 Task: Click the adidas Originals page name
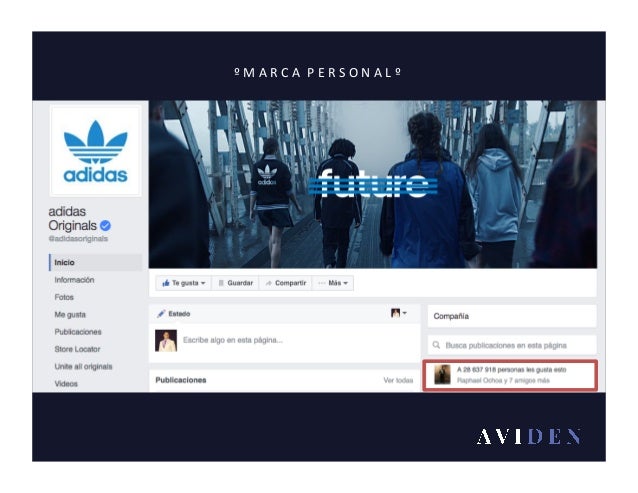(73, 218)
